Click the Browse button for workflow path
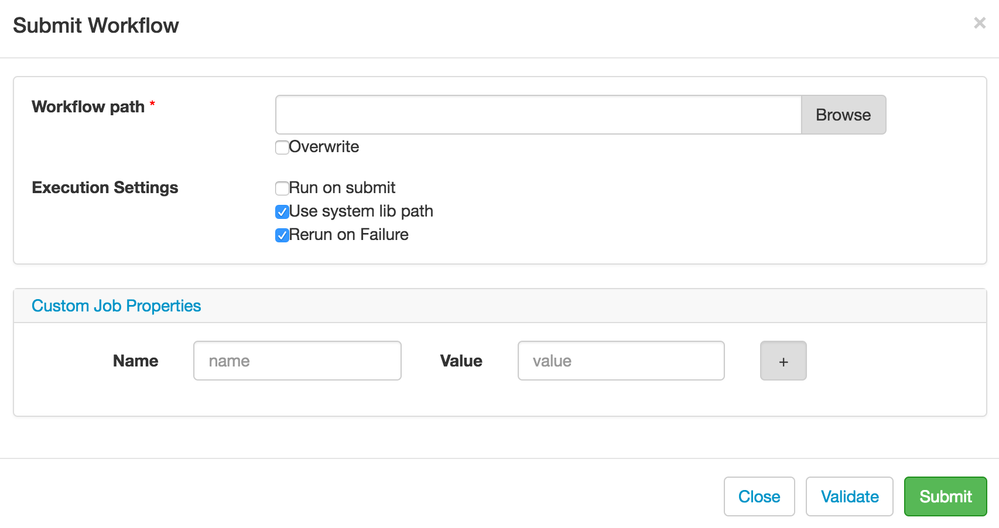The height and width of the screenshot is (528, 999). pyautogui.click(x=843, y=115)
